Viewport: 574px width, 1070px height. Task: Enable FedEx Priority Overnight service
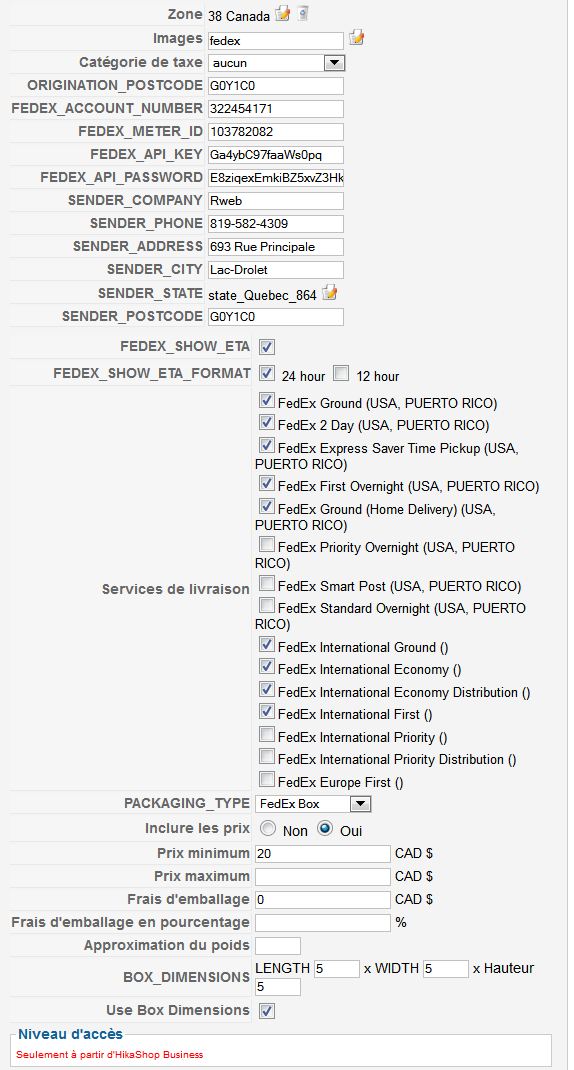pos(267,545)
